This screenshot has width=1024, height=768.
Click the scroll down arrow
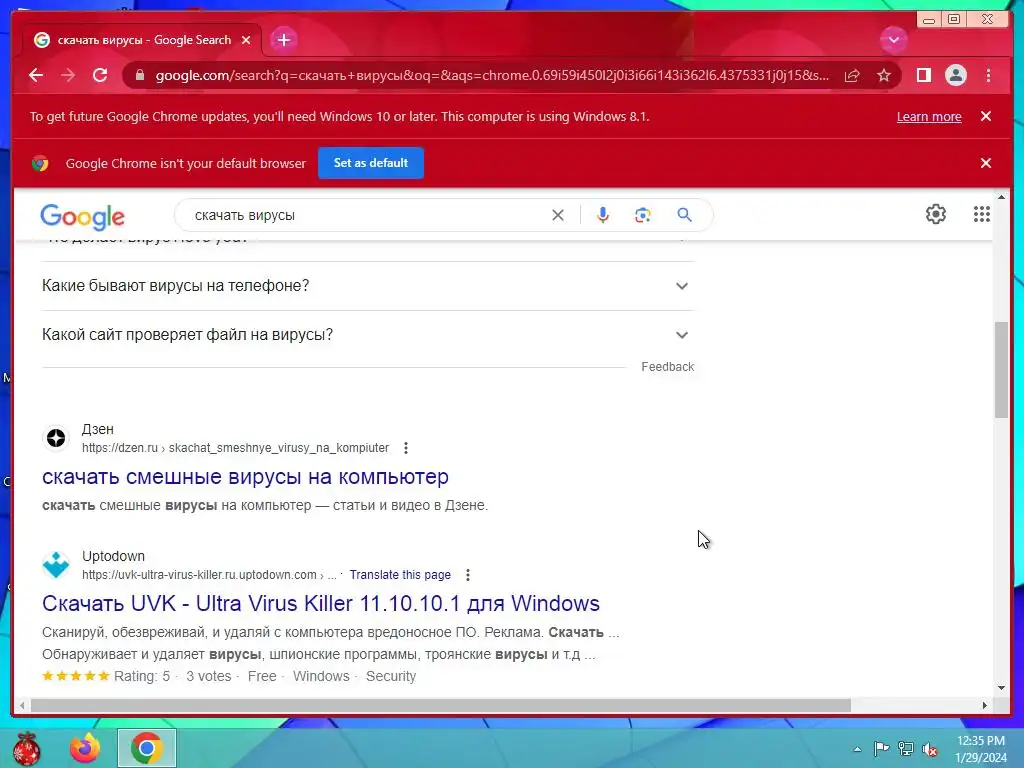click(x=1002, y=688)
